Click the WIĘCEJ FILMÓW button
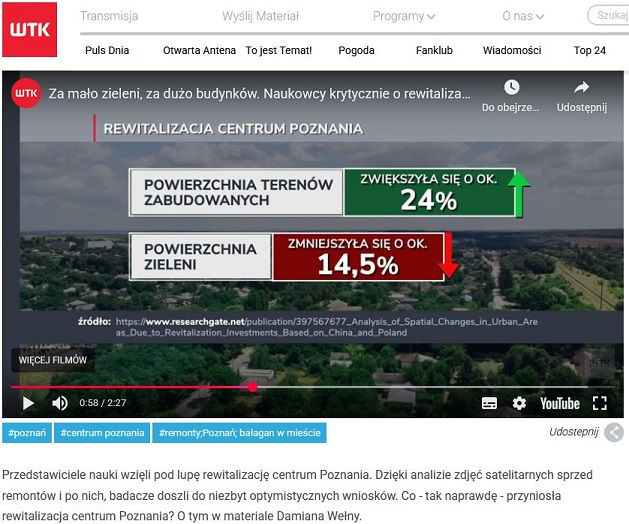The width and height of the screenshot is (629, 524). (53, 360)
